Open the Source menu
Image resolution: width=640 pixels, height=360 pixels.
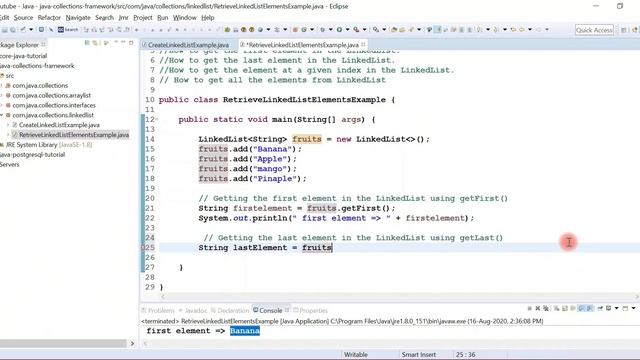(x=23, y=18)
